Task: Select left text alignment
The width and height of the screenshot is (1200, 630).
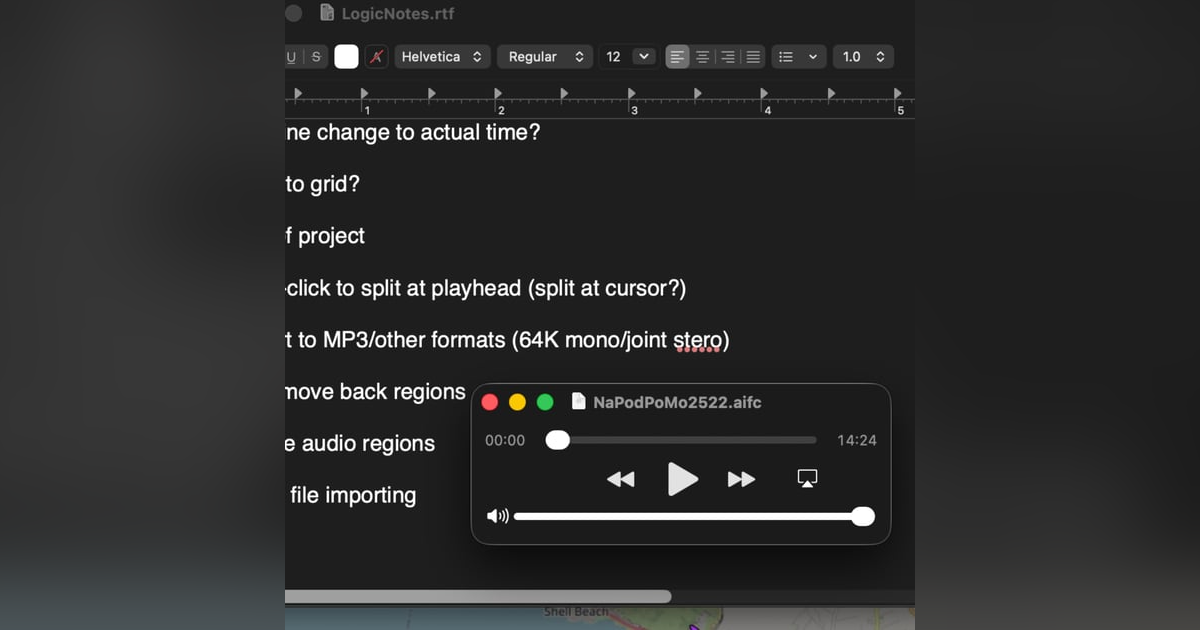Action: 678,56
